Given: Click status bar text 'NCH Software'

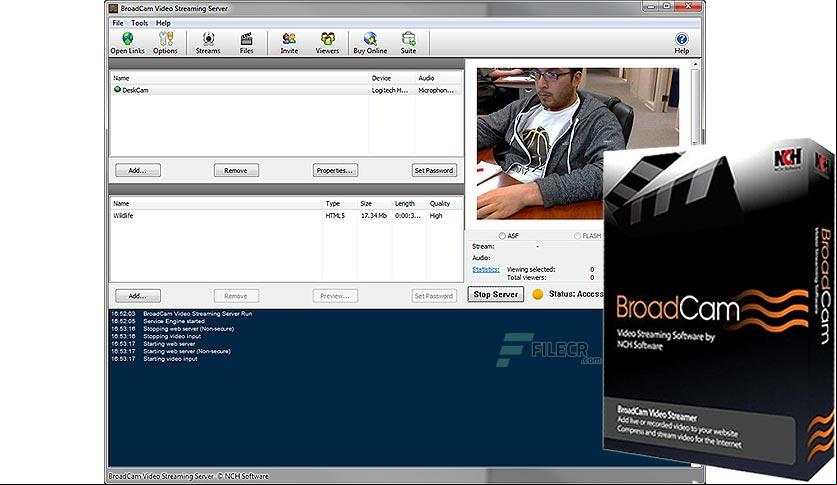Looking at the screenshot, I should pos(247,476).
